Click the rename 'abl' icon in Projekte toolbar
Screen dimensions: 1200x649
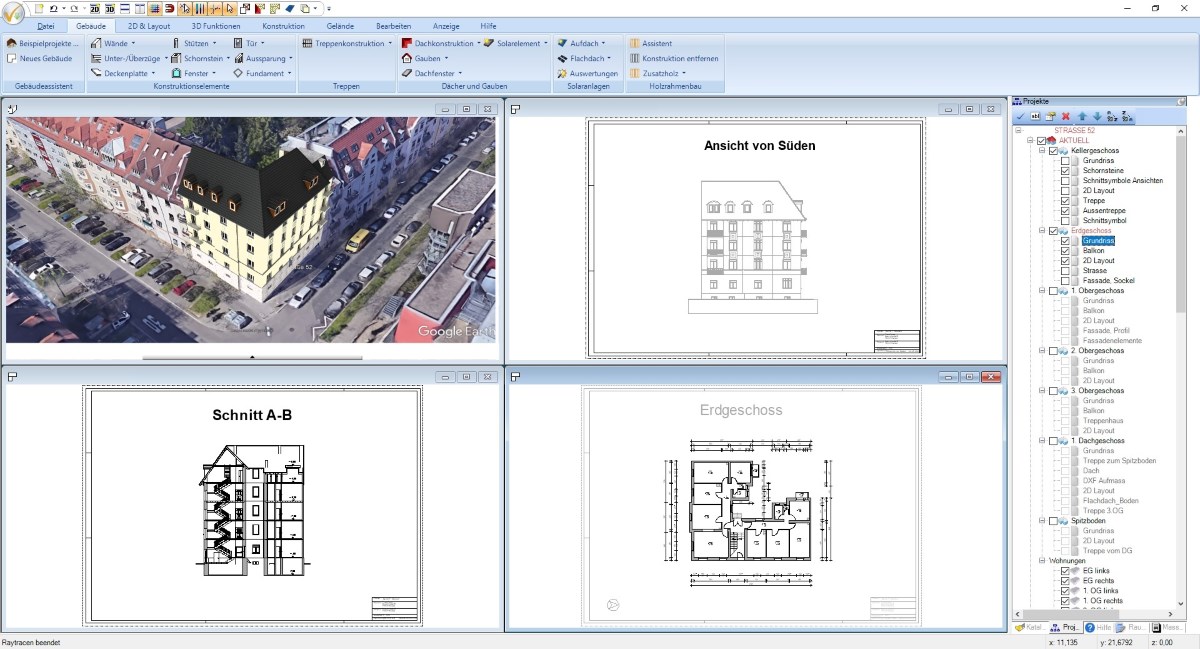[x=1035, y=117]
